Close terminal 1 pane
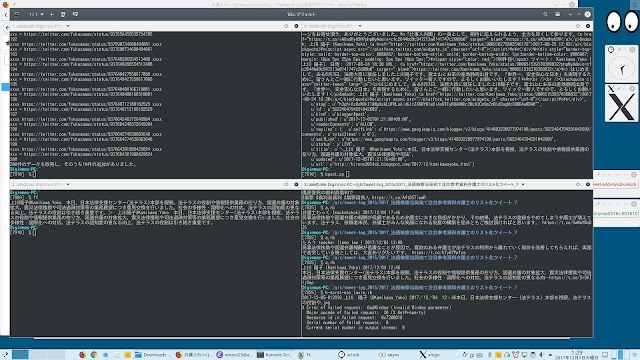 (296, 26)
